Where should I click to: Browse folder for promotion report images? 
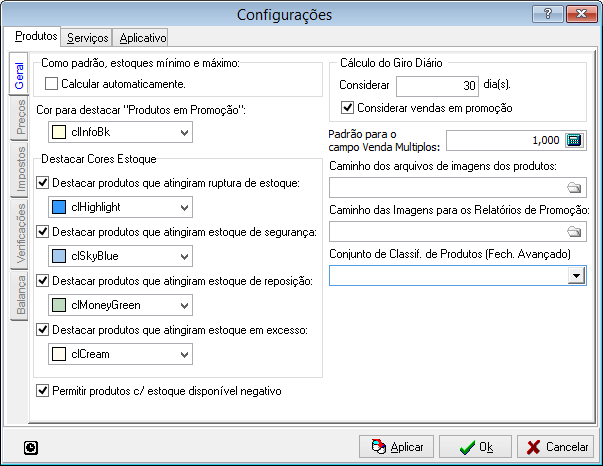tap(574, 231)
